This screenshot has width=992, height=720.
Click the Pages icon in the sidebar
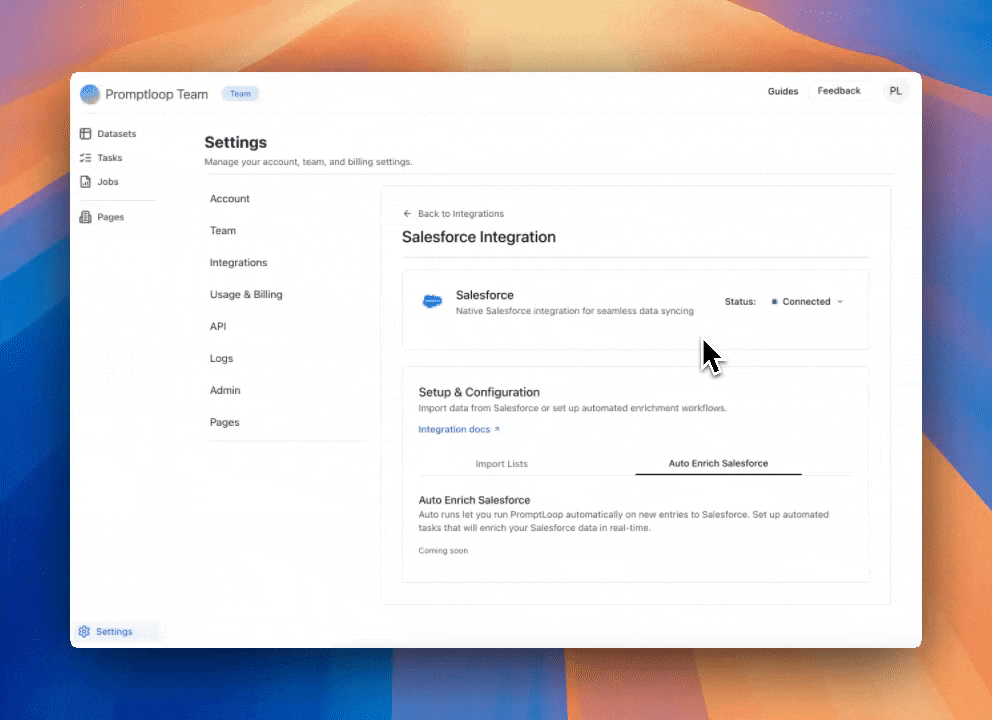click(x=85, y=217)
